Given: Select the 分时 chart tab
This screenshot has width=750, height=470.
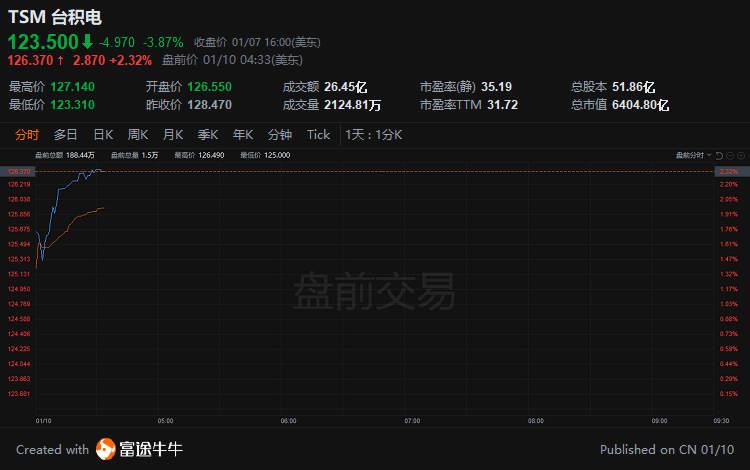Looking at the screenshot, I should click(27, 135).
